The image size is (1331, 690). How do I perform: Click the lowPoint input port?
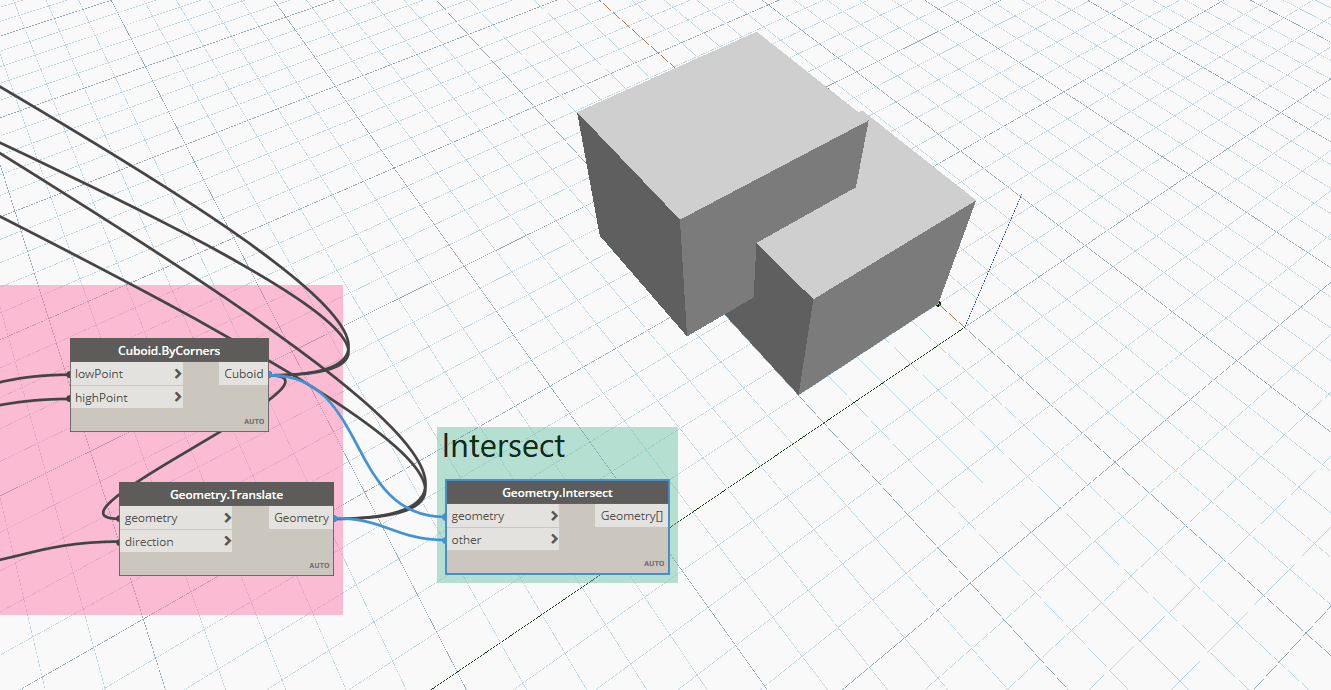pos(128,374)
